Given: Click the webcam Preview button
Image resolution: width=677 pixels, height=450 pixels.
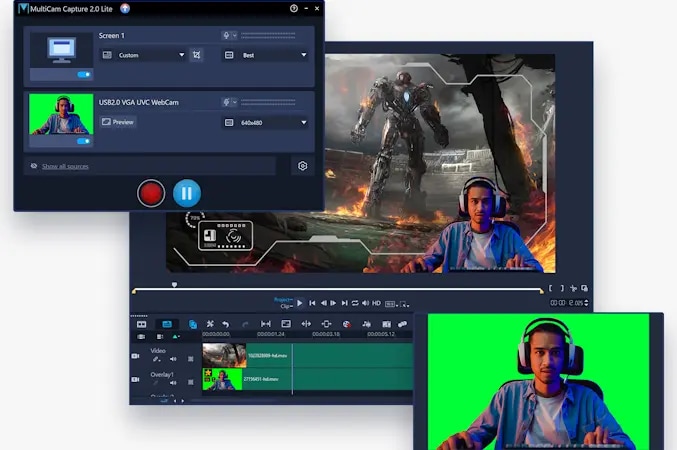Looking at the screenshot, I should (118, 122).
